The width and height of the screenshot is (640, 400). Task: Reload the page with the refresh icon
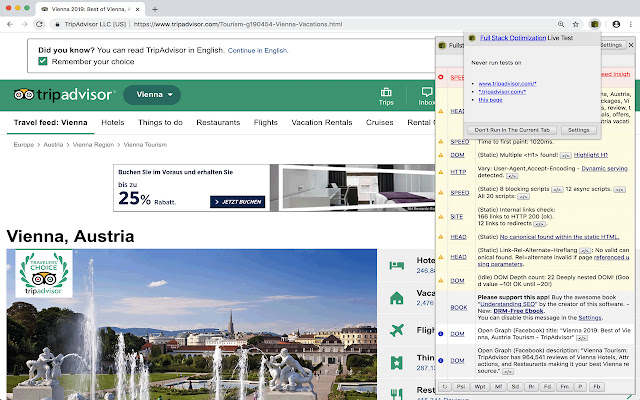39,24
